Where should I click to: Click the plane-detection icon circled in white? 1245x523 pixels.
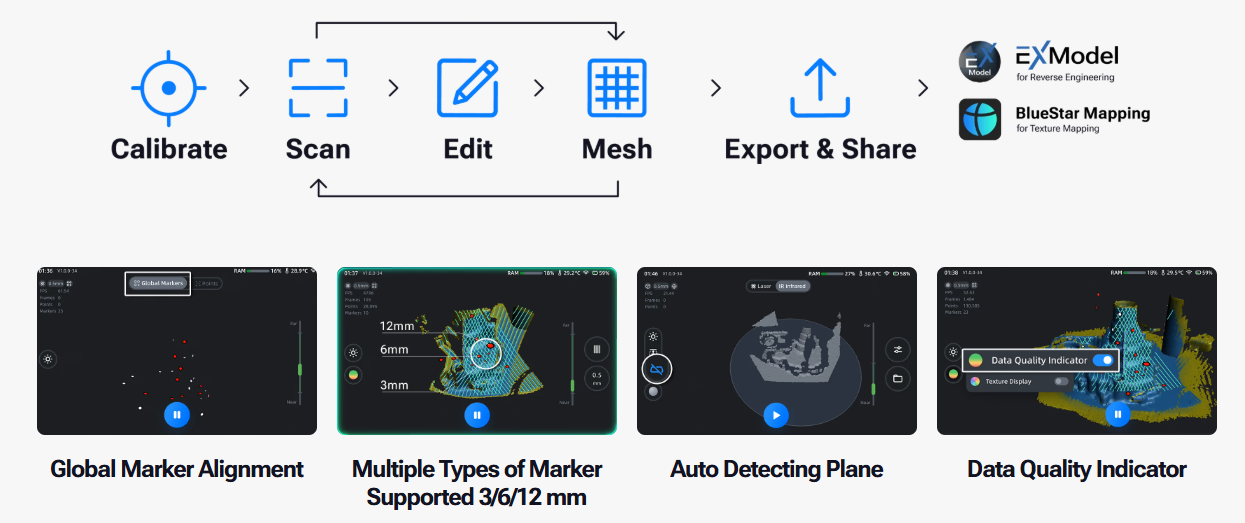coord(657,369)
